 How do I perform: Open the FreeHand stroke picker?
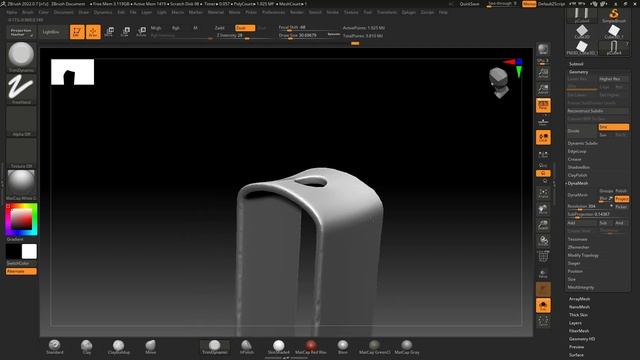21,89
